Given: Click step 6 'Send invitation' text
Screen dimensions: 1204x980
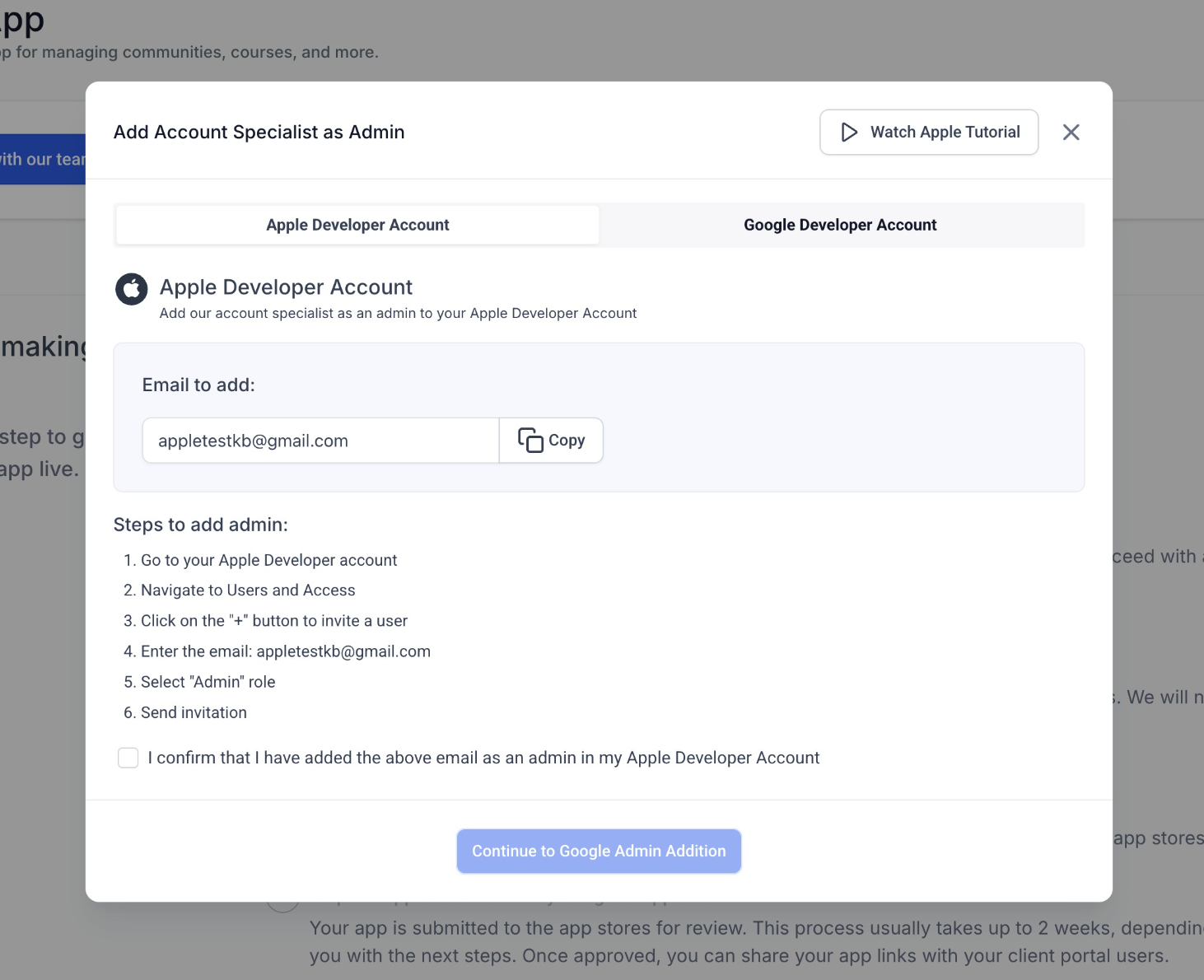Looking at the screenshot, I should [x=194, y=712].
